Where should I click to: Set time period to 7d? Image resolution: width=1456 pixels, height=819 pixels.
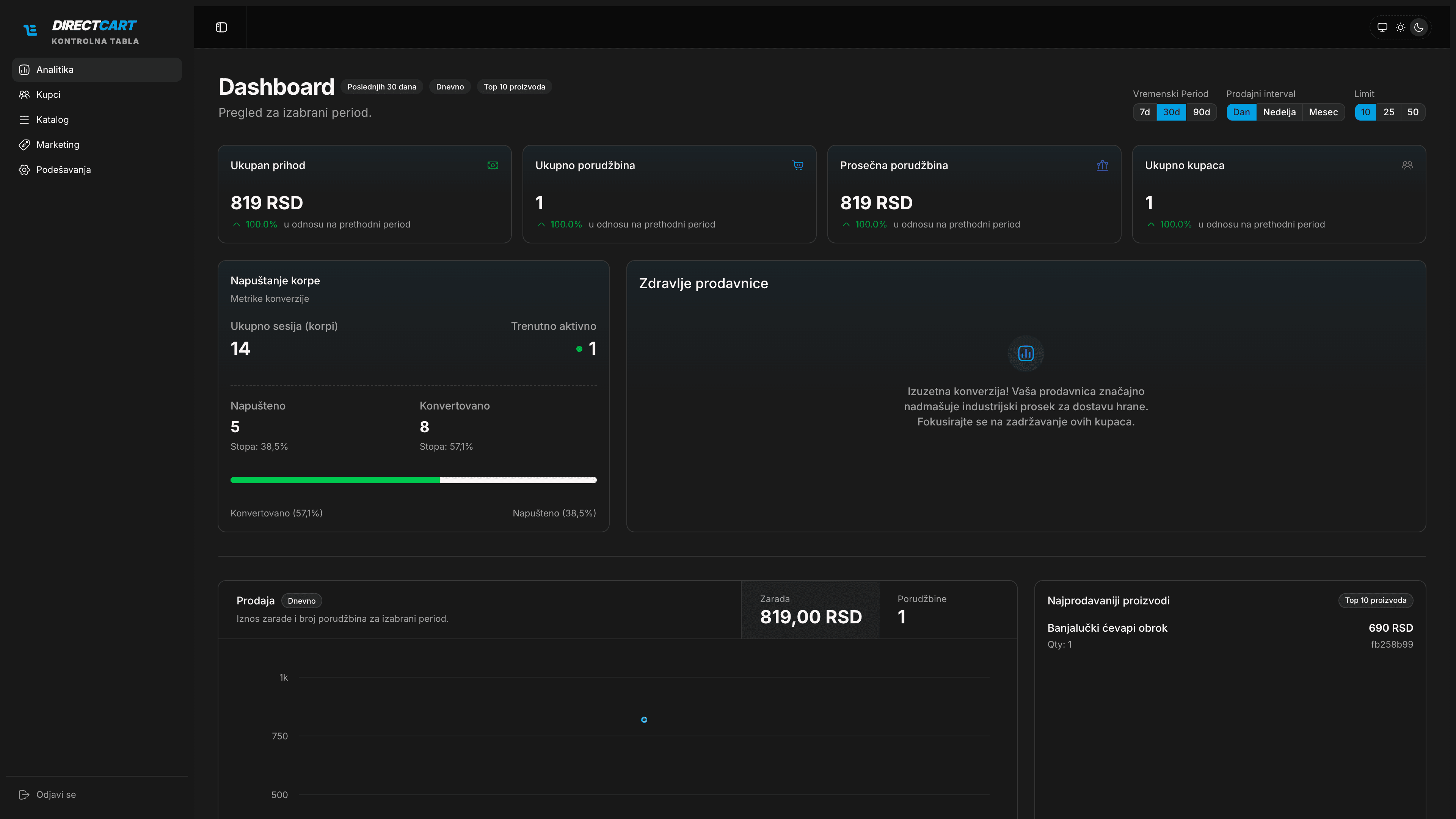1145,112
